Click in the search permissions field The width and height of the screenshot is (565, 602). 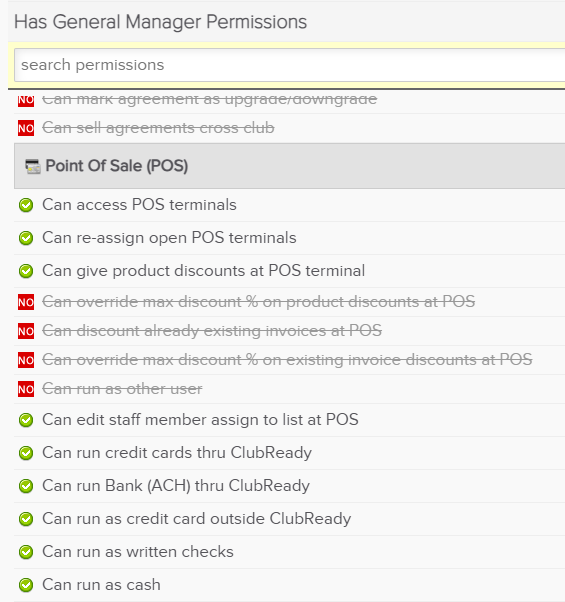(x=289, y=65)
